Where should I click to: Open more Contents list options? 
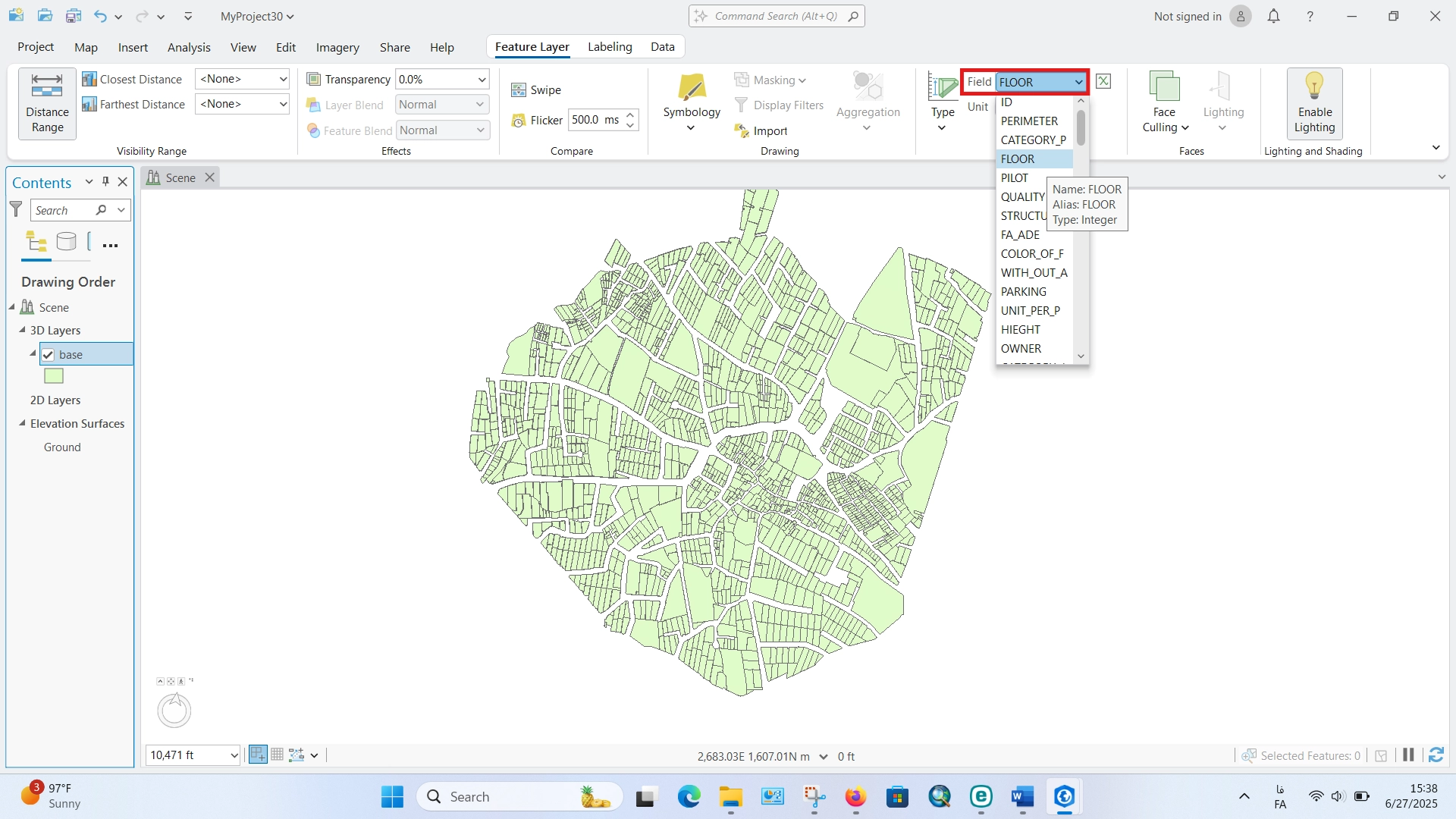click(x=110, y=245)
